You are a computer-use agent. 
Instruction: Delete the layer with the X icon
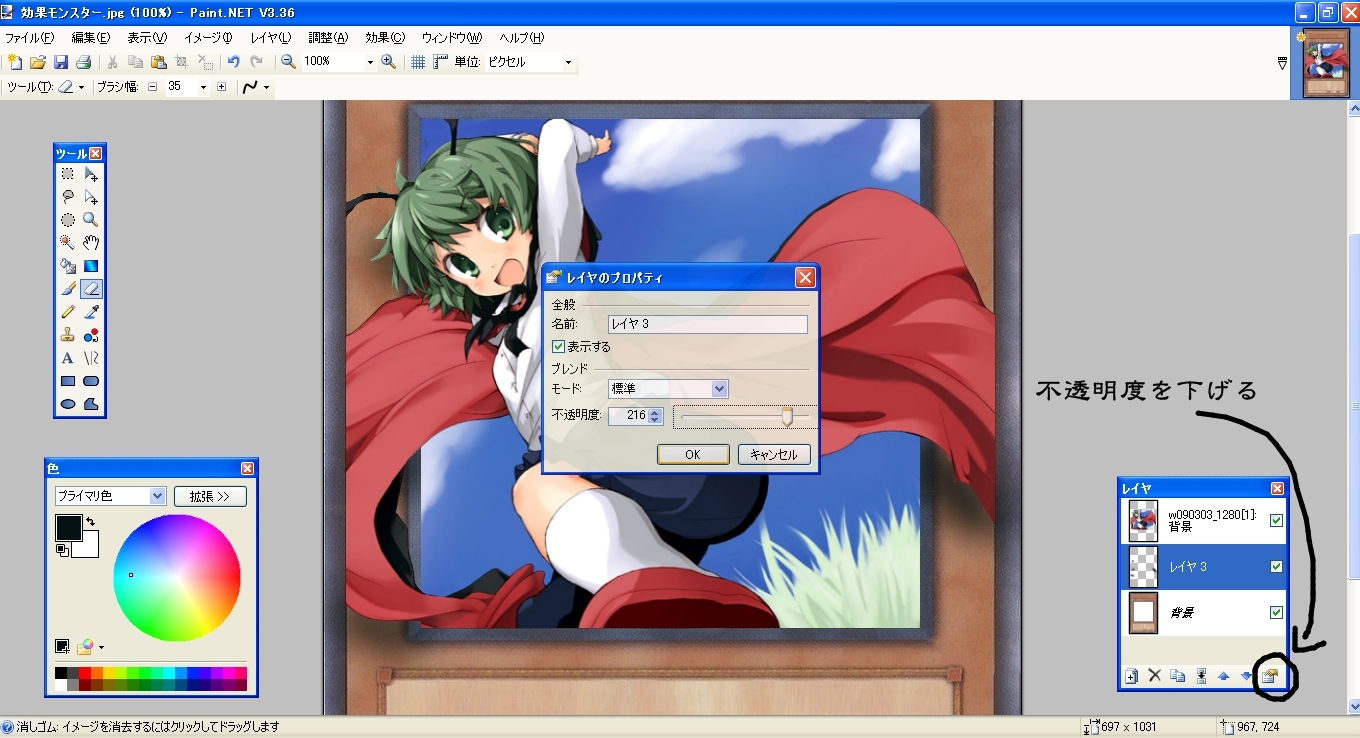[x=1154, y=676]
